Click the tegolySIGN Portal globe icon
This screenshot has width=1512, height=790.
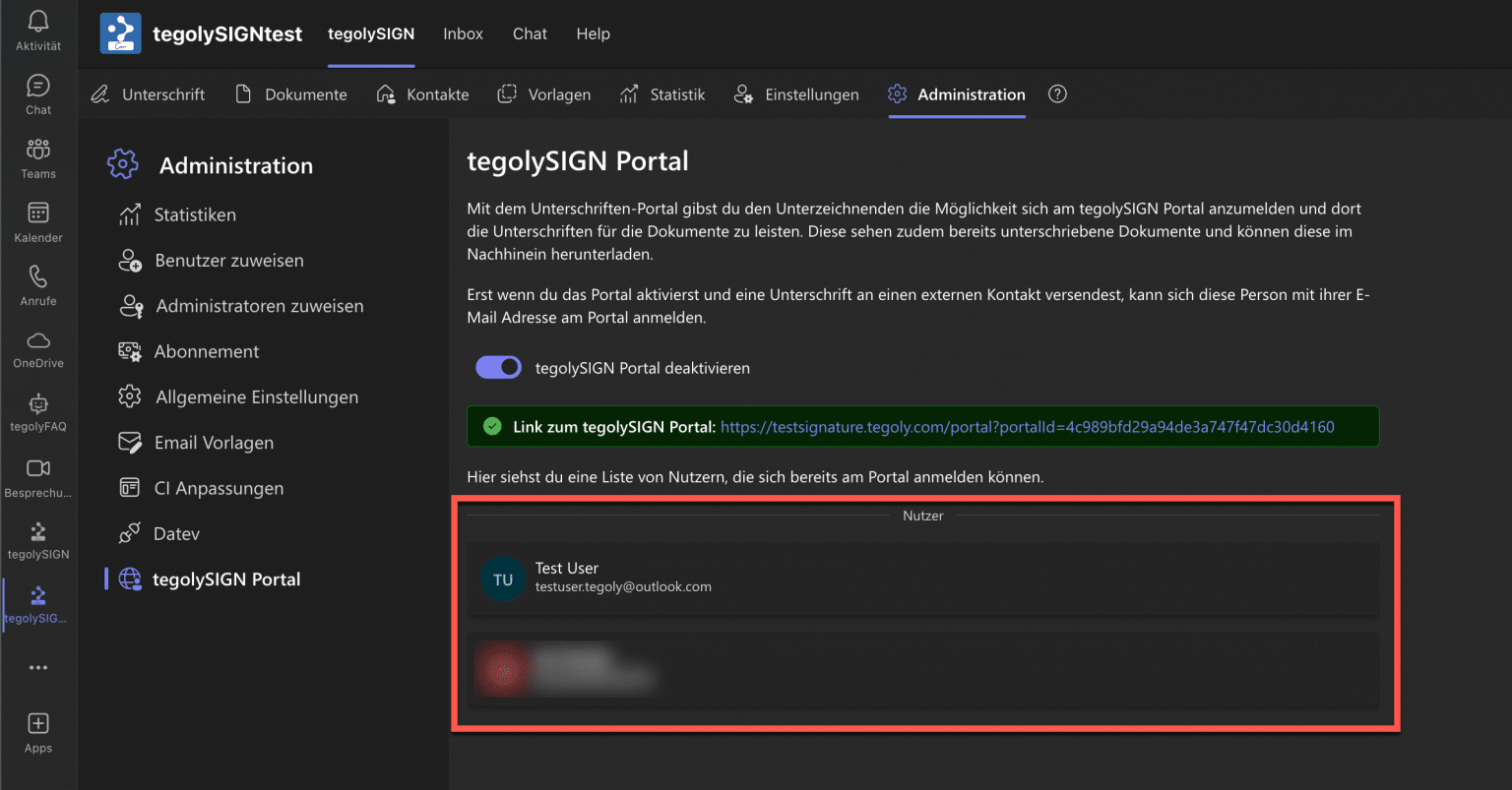pos(131,579)
